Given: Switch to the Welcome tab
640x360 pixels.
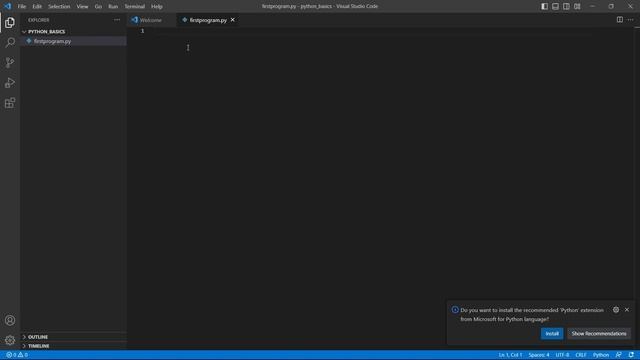Looking at the screenshot, I should [x=152, y=20].
